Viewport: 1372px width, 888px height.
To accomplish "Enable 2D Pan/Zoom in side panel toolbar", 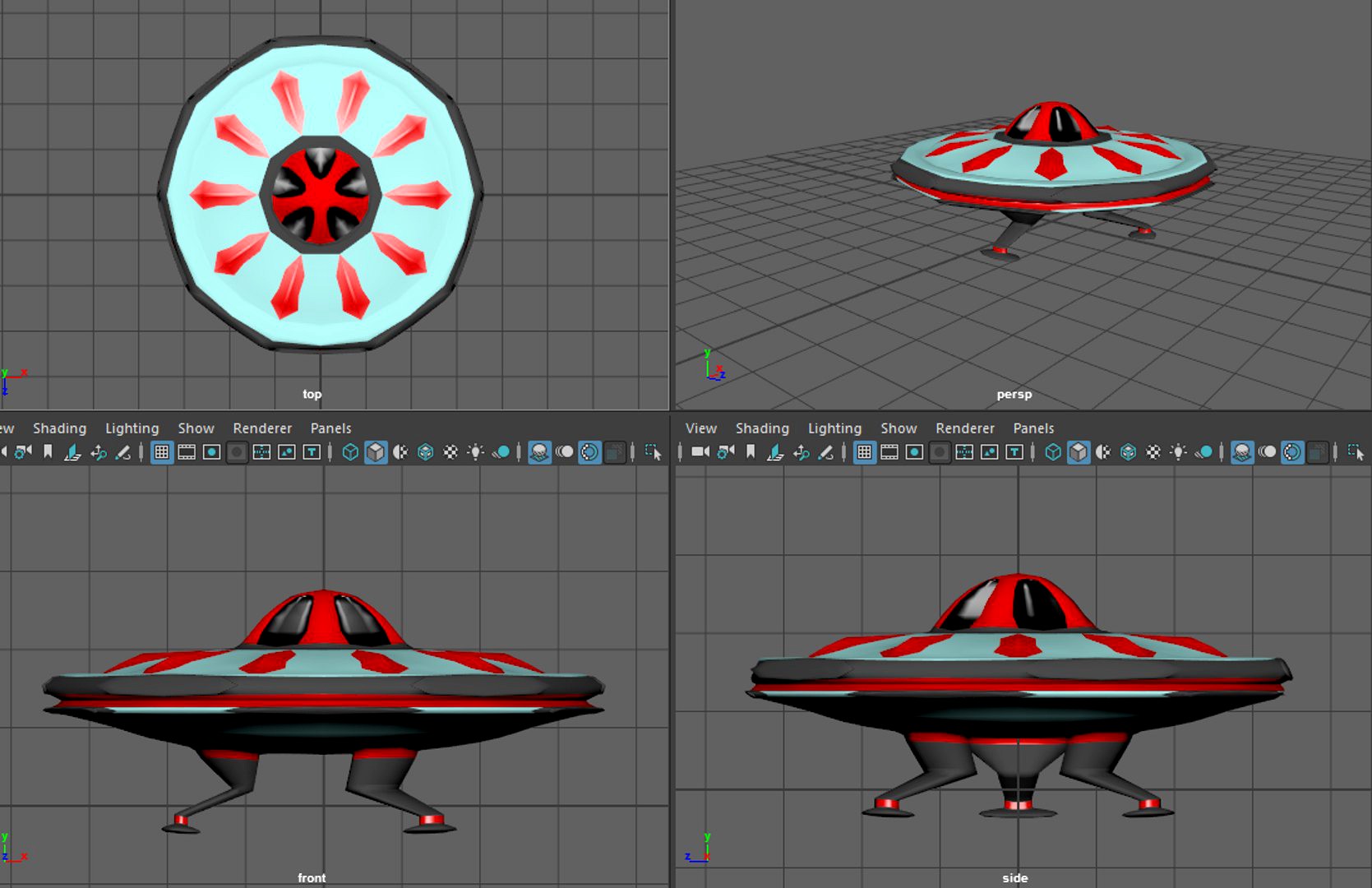I will click(x=801, y=451).
